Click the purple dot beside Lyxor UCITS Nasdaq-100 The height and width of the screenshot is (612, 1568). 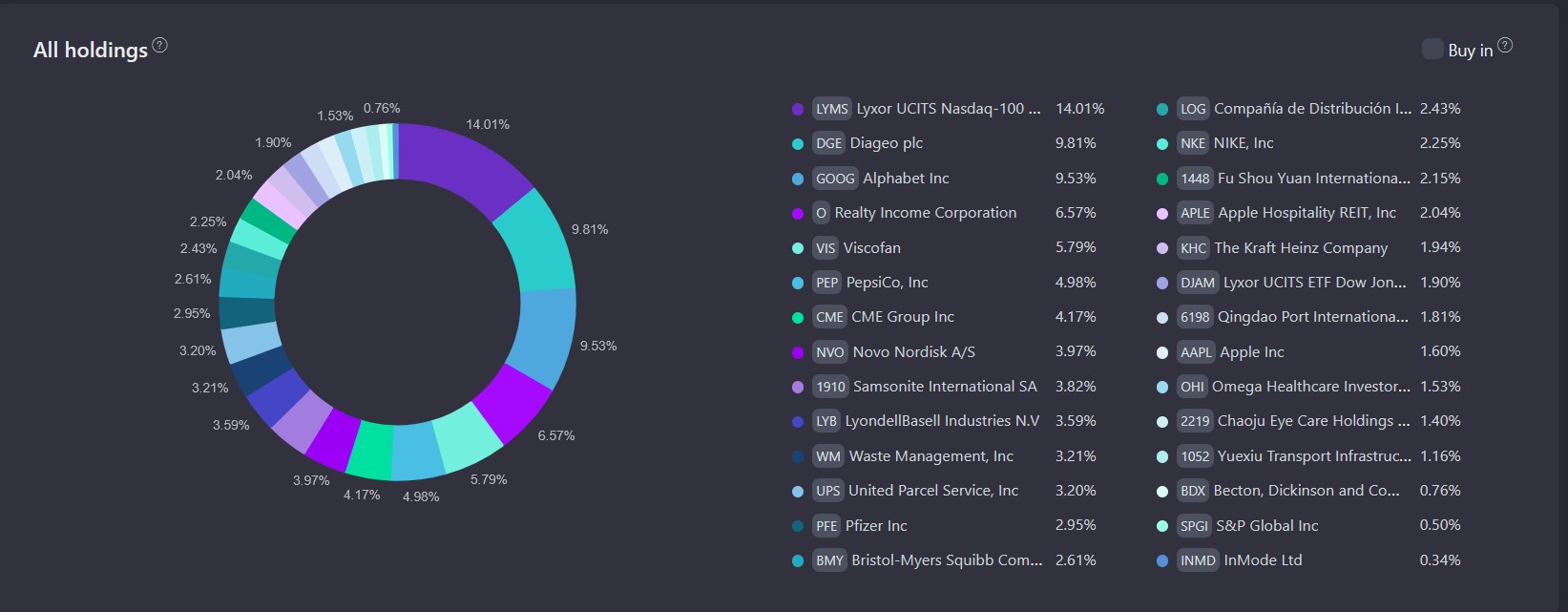click(x=798, y=109)
